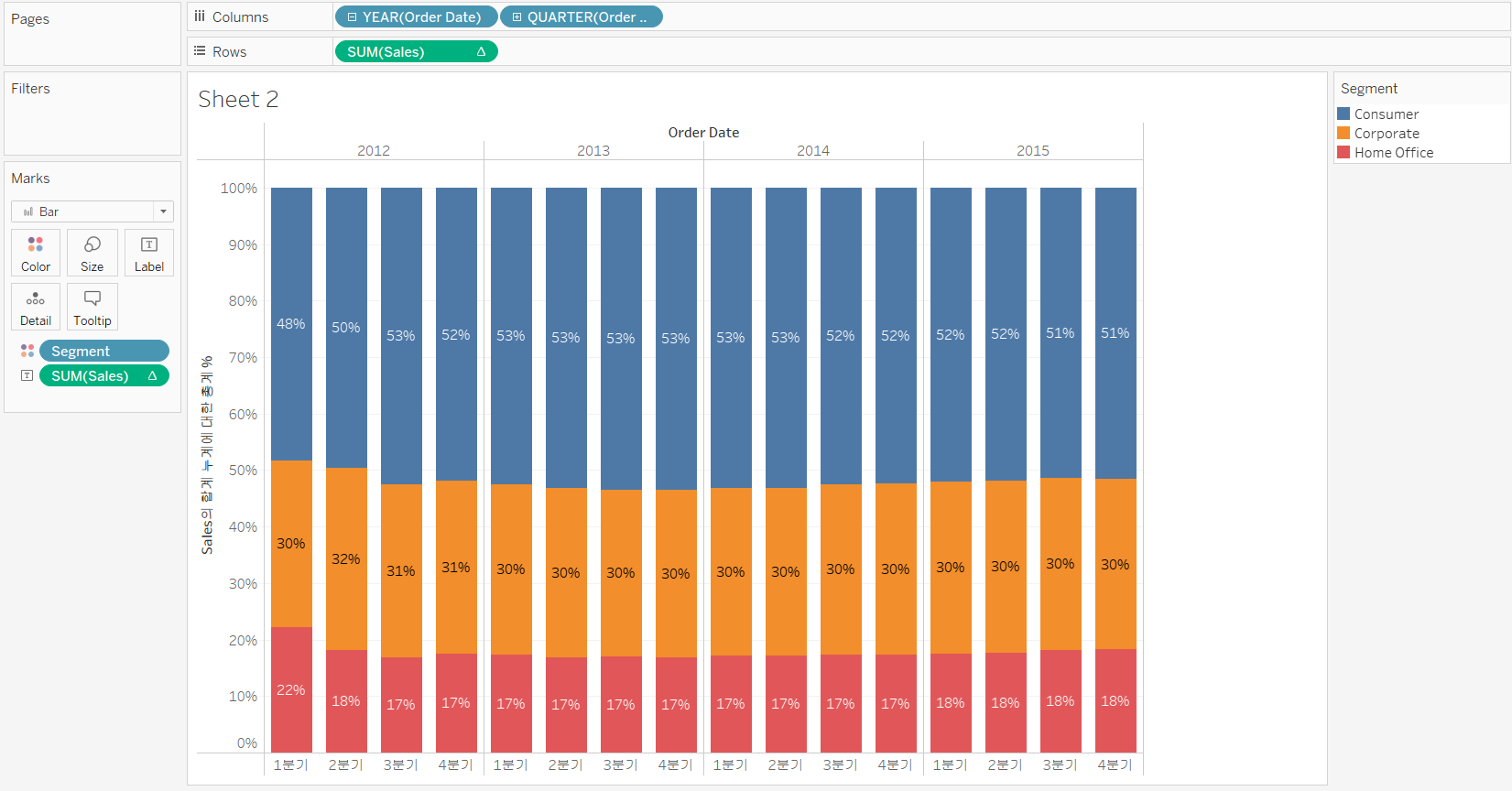
Task: Click the Order Date column header
Action: tap(703, 133)
